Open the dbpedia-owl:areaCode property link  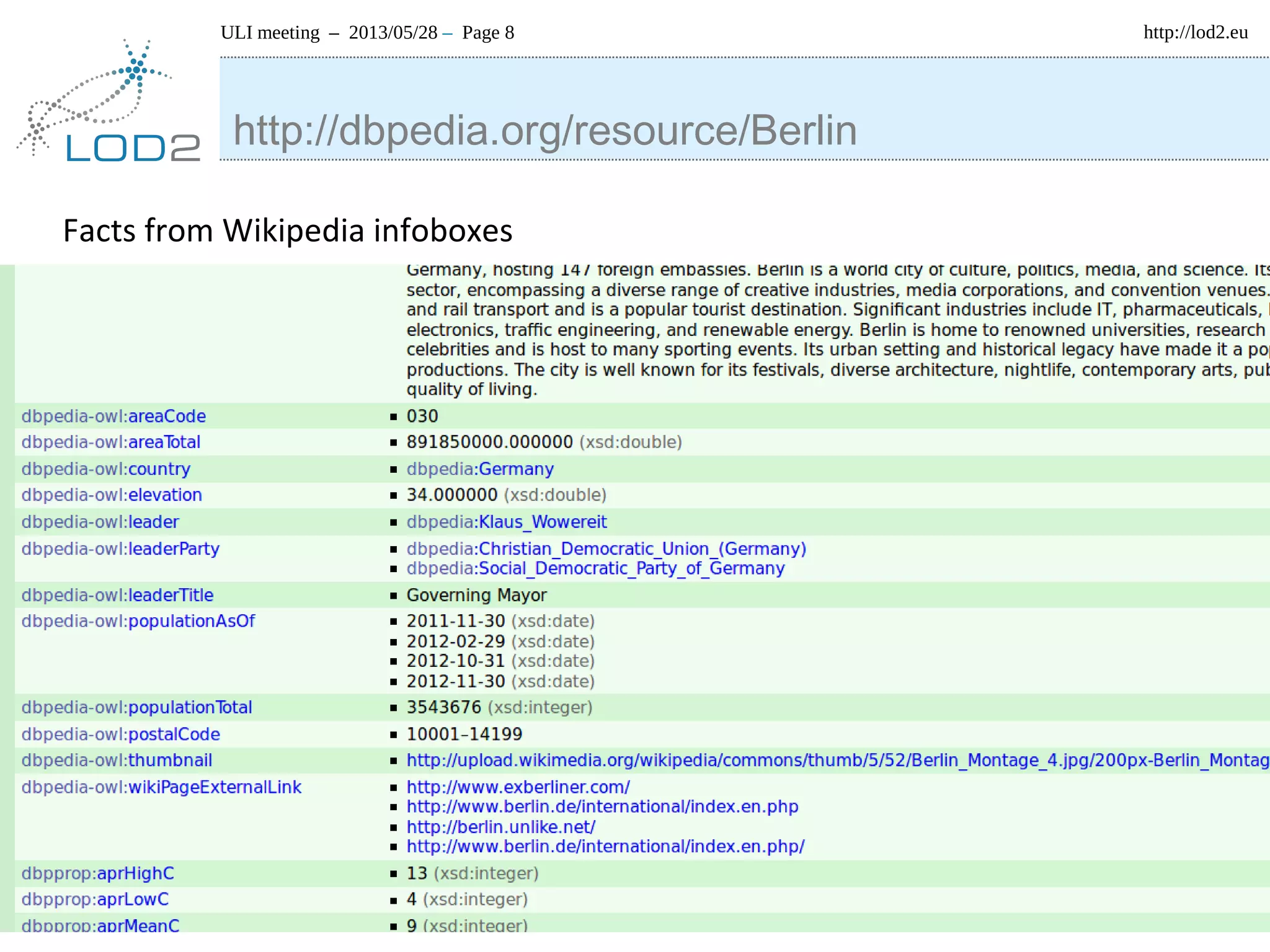[x=113, y=416]
